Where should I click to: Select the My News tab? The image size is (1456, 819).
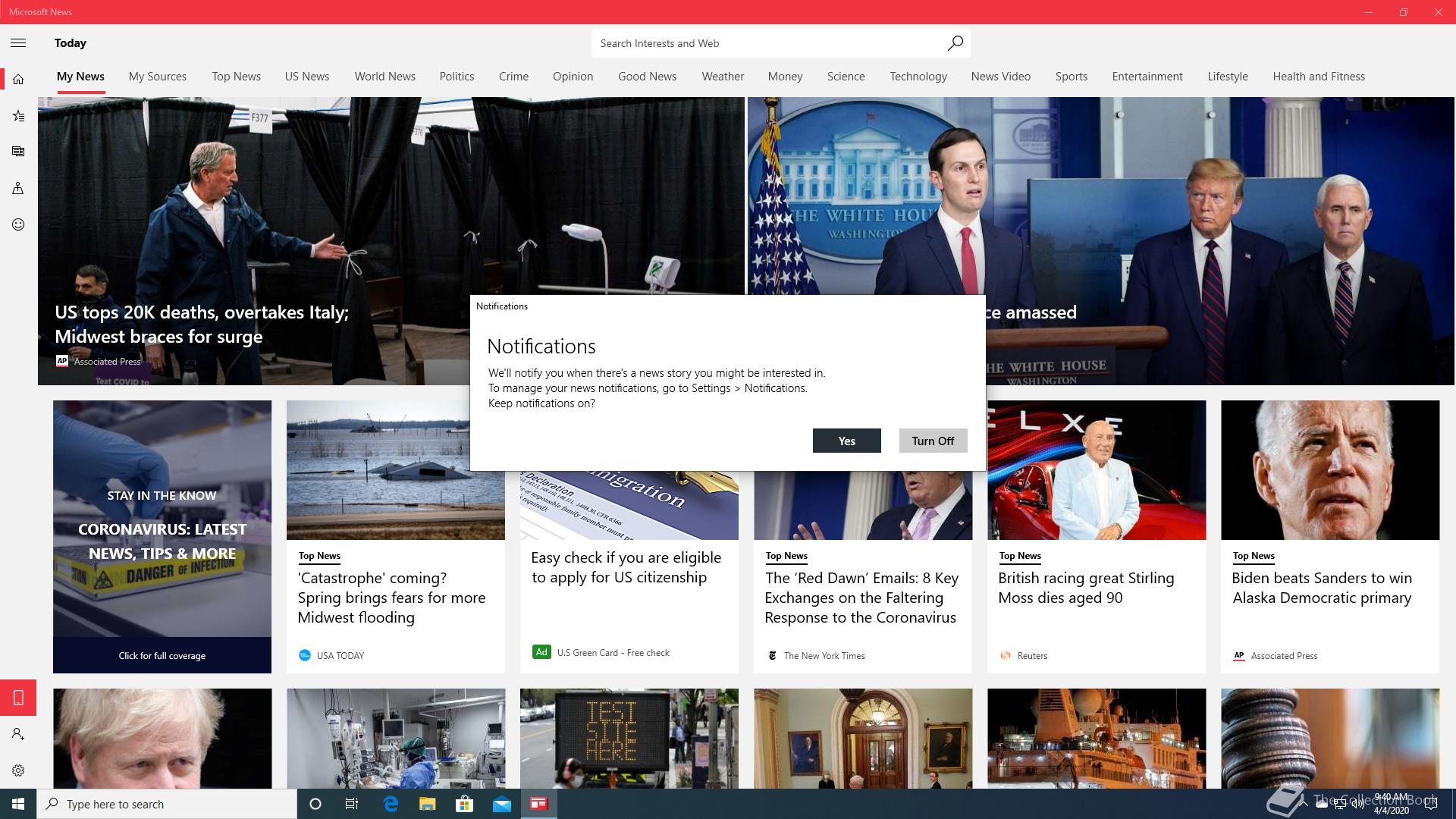pyautogui.click(x=80, y=77)
